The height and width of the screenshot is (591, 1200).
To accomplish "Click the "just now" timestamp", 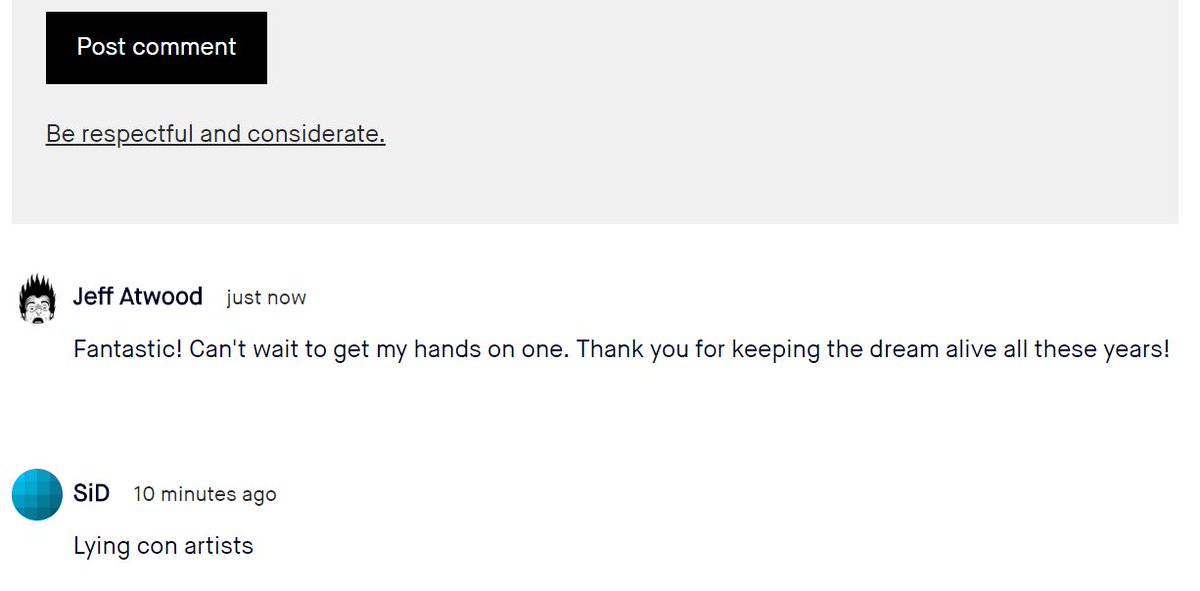I will 266,298.
